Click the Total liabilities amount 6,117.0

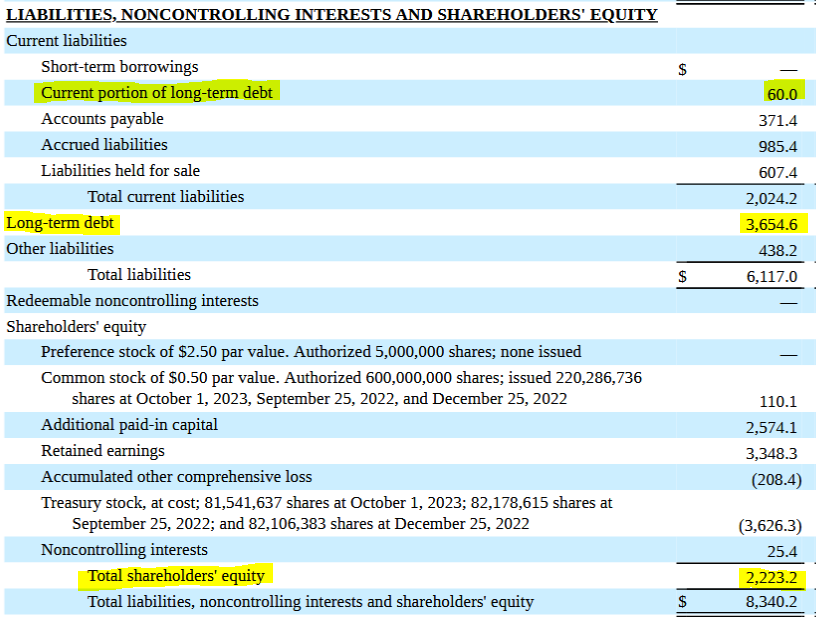pyautogui.click(x=771, y=276)
